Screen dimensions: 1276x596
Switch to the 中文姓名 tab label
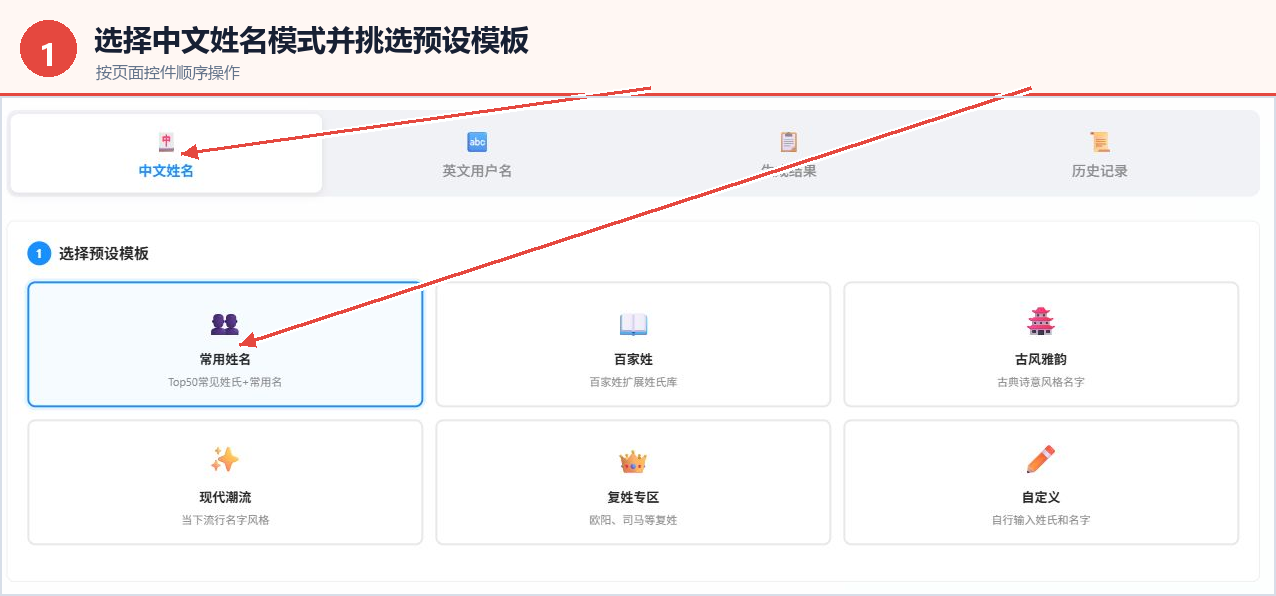(x=166, y=171)
